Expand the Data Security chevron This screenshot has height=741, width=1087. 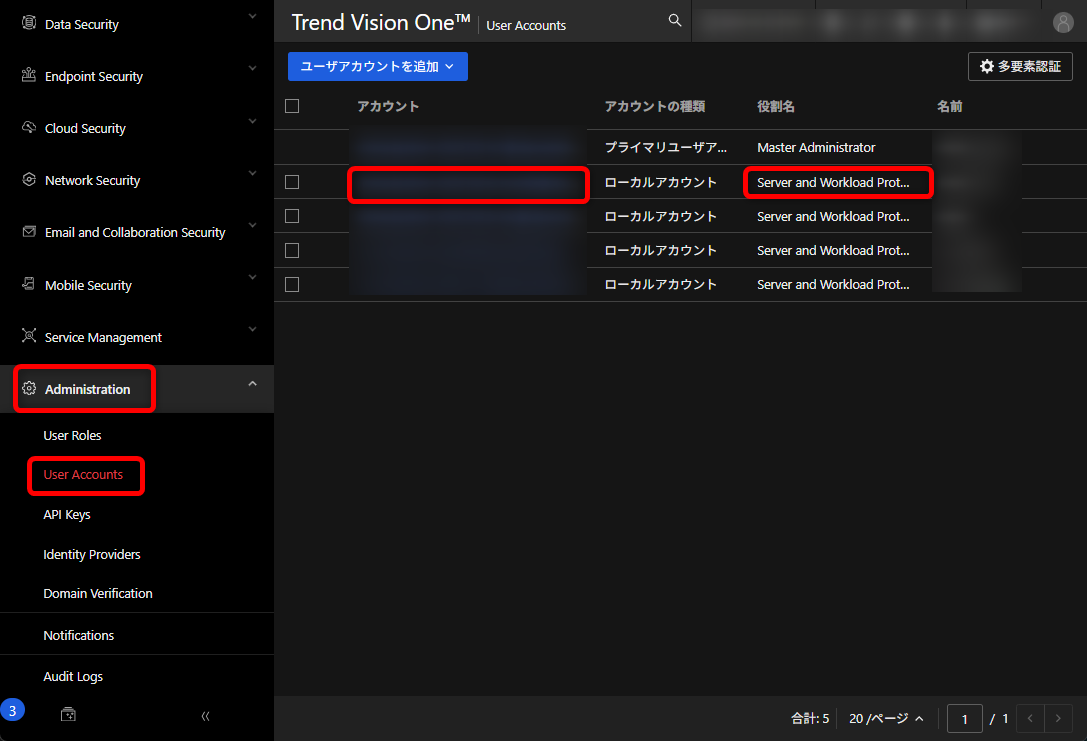tap(252, 16)
